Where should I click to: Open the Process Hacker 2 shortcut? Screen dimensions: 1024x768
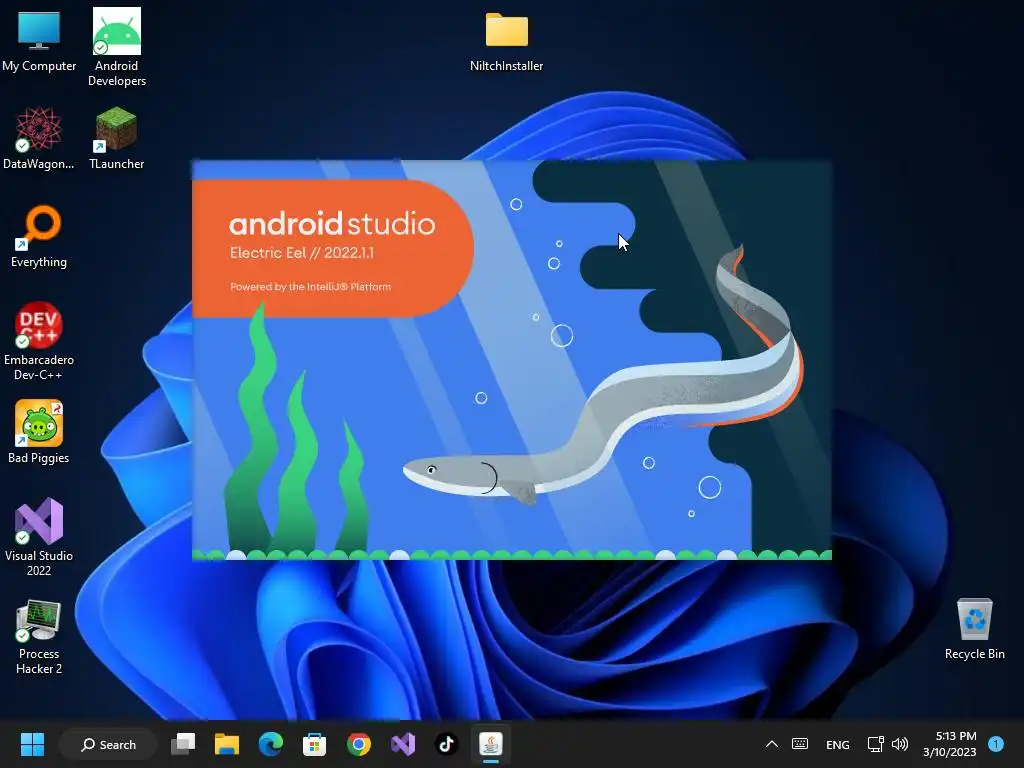coord(39,637)
